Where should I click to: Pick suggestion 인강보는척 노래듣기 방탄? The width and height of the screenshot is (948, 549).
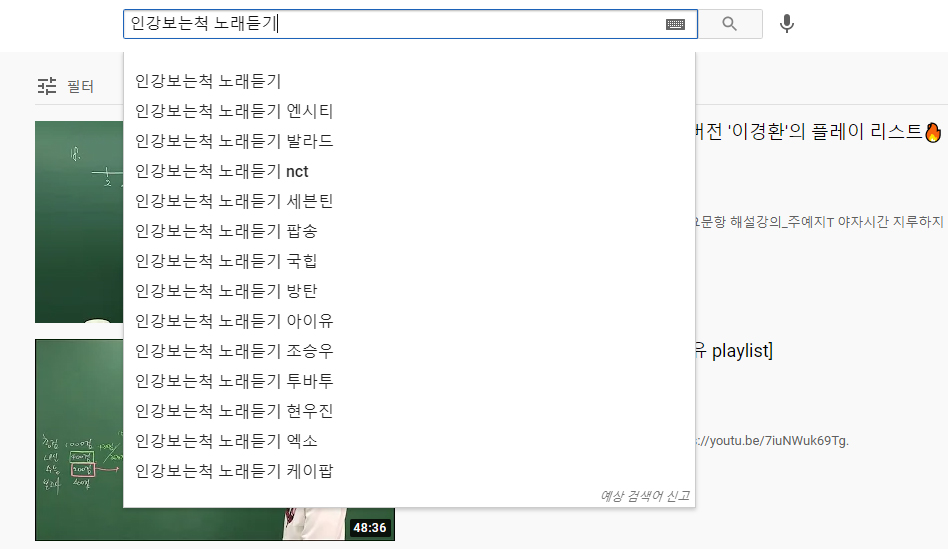[409, 291]
